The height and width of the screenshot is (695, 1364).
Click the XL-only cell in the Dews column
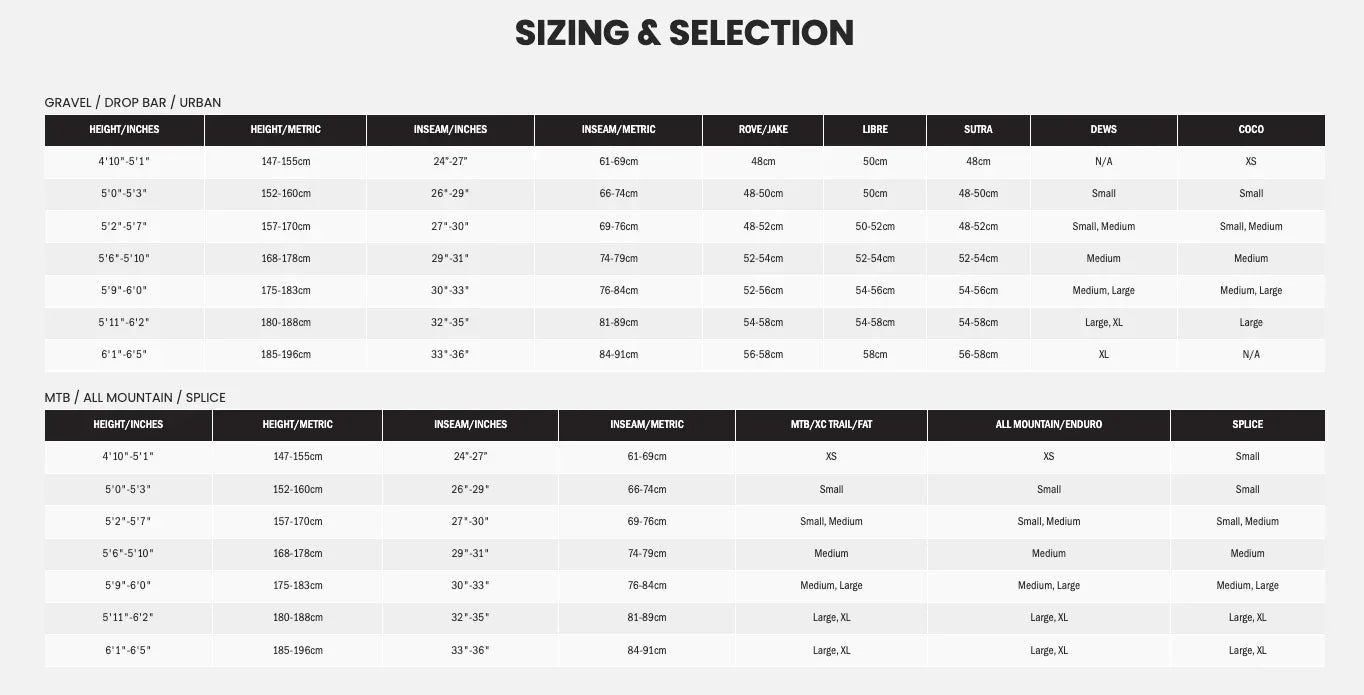point(1103,354)
